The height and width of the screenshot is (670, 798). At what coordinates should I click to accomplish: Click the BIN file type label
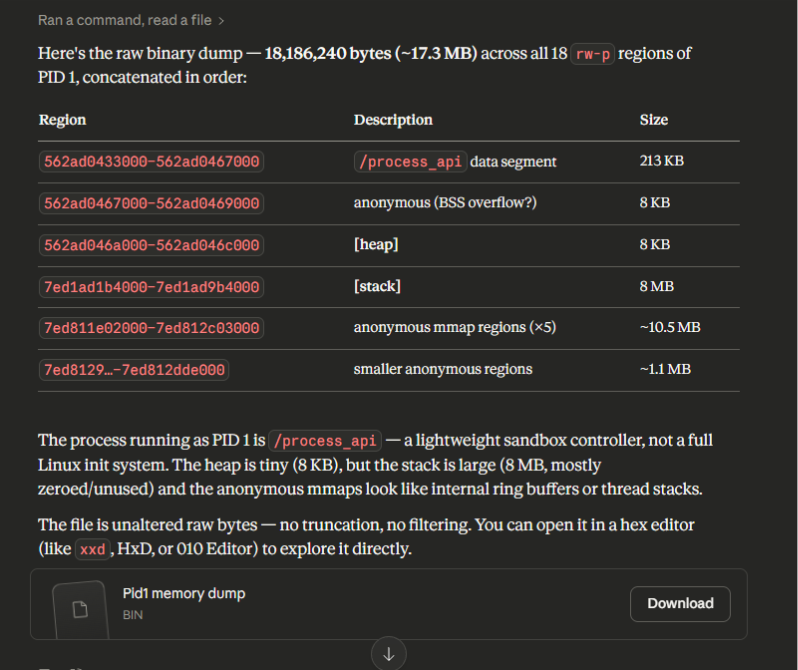[x=133, y=615]
